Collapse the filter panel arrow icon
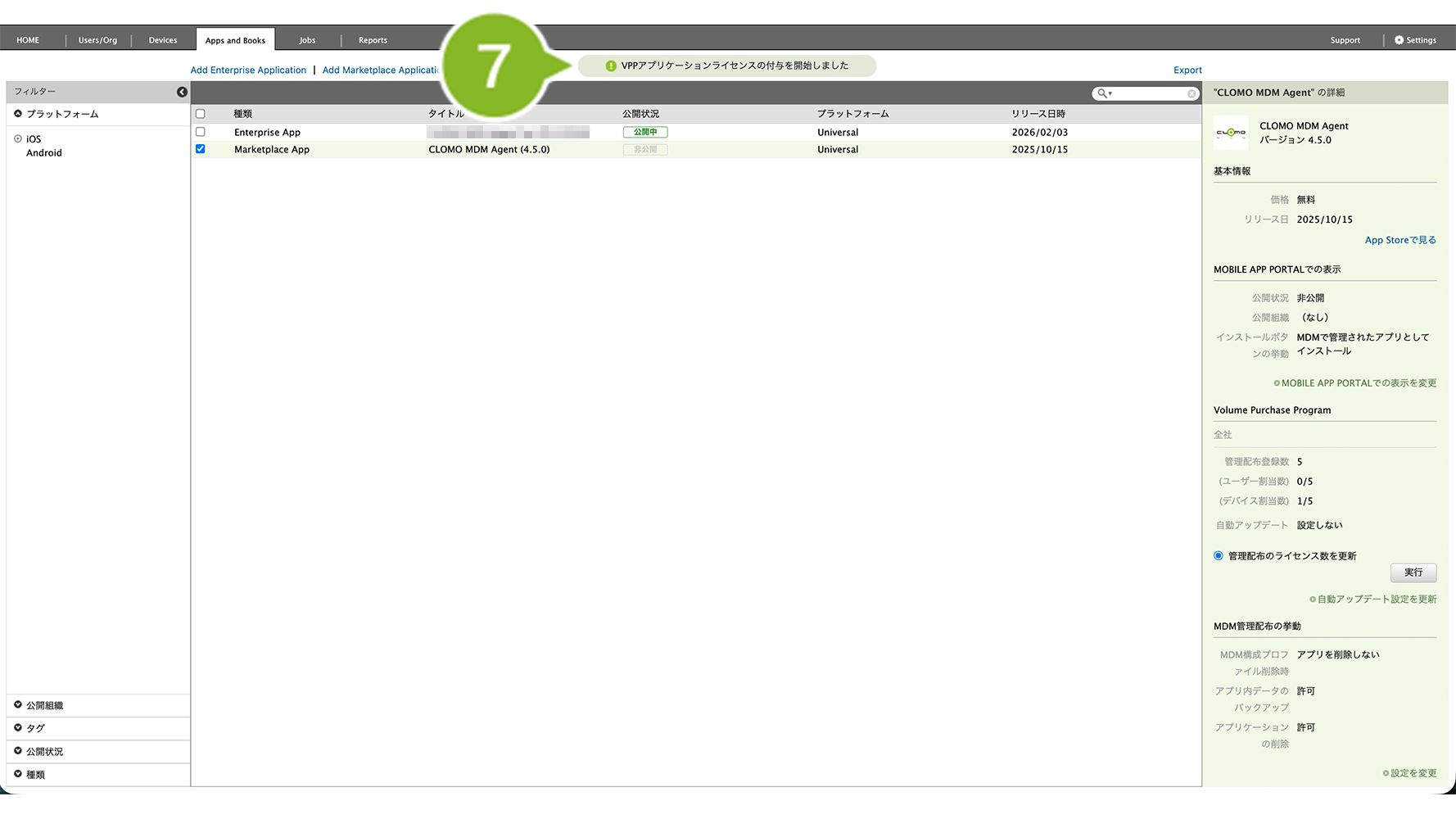Image resolution: width=1456 pixels, height=819 pixels. pos(182,92)
